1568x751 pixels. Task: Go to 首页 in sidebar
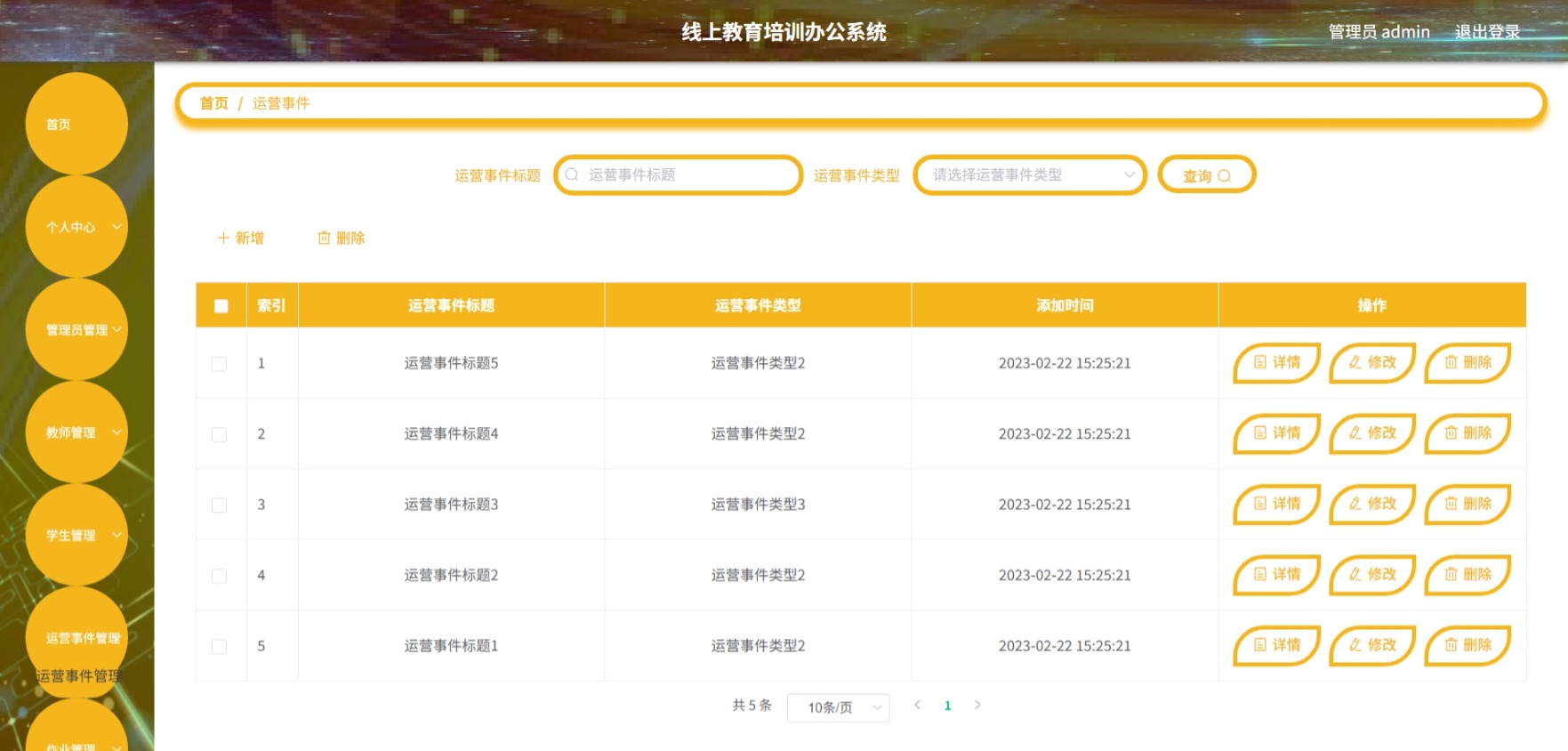pyautogui.click(x=76, y=124)
